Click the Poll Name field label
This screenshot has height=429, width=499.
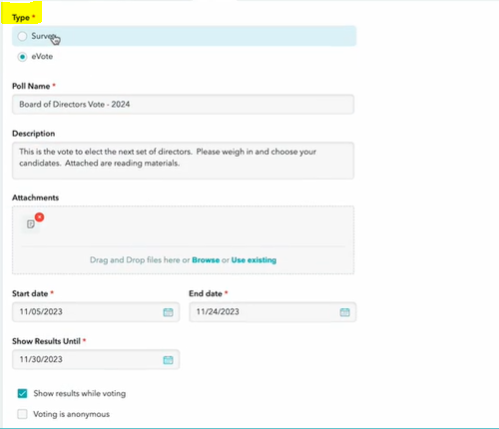31,86
